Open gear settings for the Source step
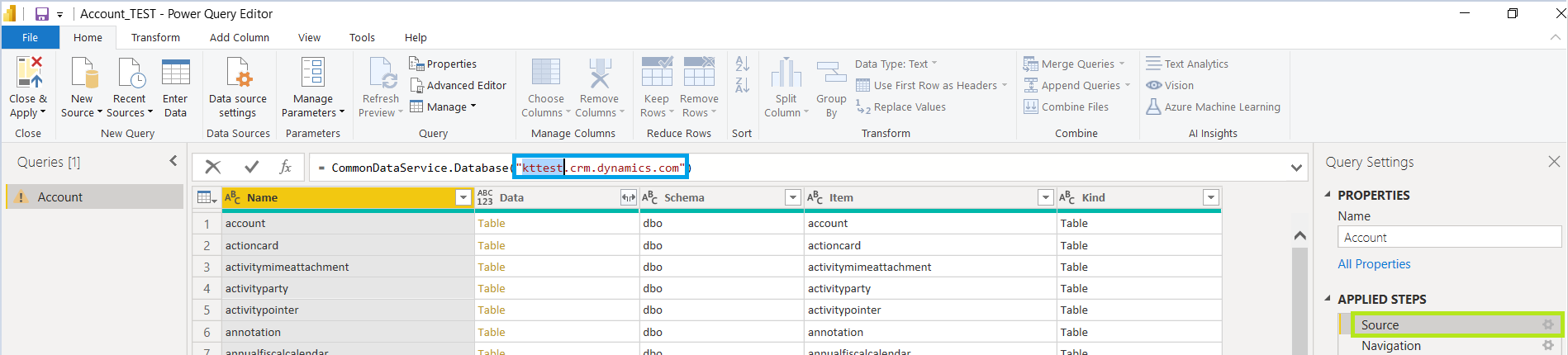 (x=1548, y=325)
